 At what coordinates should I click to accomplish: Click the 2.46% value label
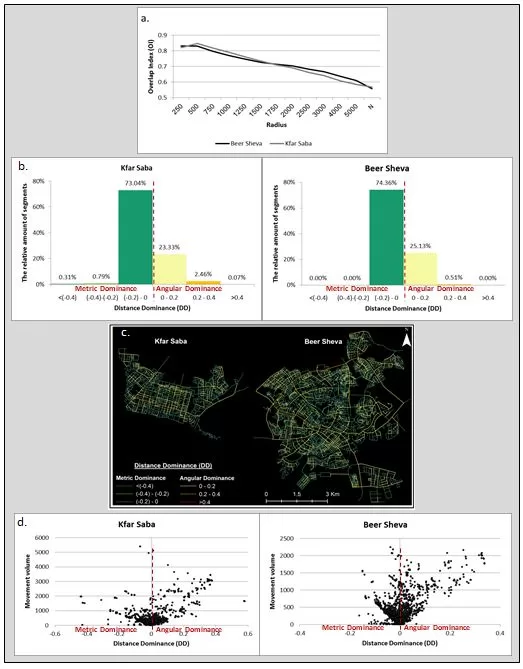(x=203, y=274)
